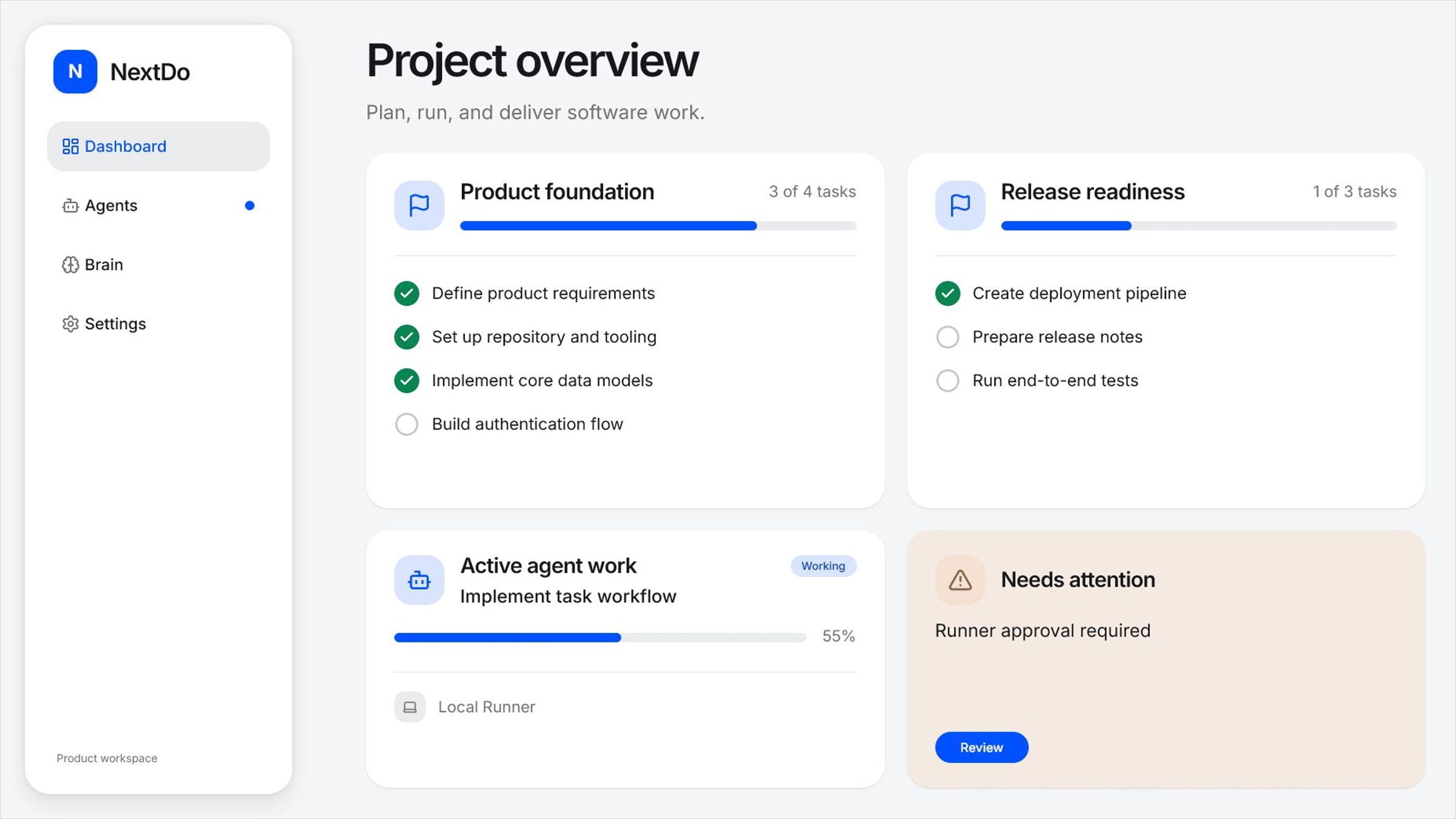Click the Product foundation progress bar

pos(658,226)
